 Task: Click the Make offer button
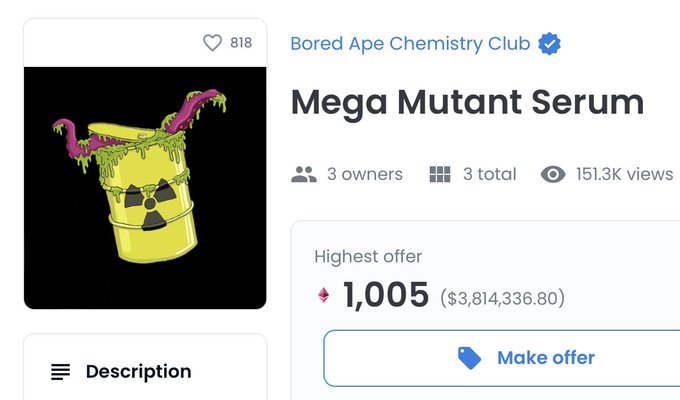pyautogui.click(x=502, y=358)
